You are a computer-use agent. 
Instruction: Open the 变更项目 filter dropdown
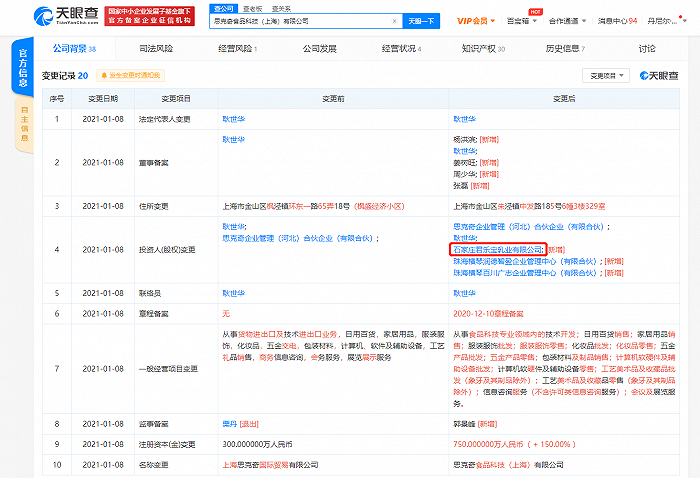(x=606, y=75)
